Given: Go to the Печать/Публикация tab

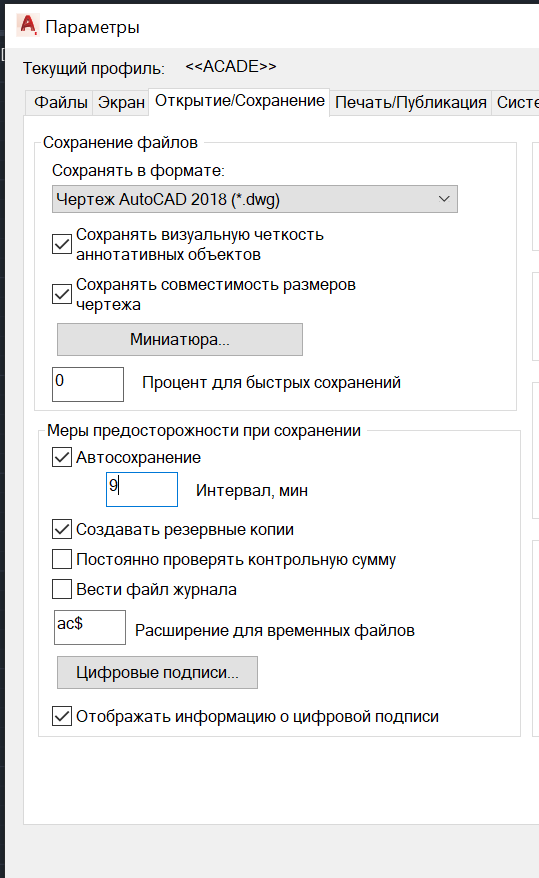Looking at the screenshot, I should pyautogui.click(x=411, y=102).
